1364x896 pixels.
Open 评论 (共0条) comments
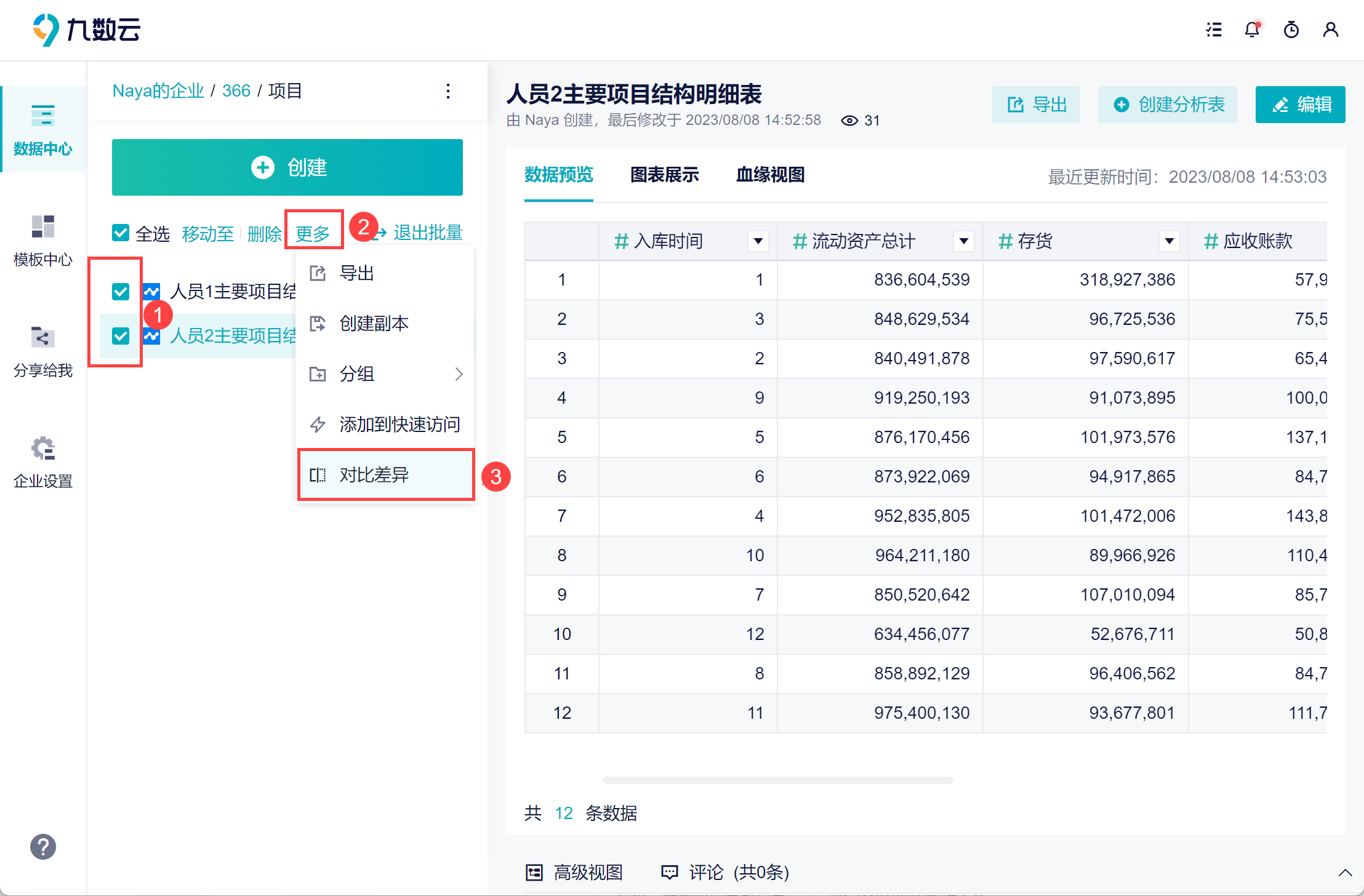(x=725, y=872)
